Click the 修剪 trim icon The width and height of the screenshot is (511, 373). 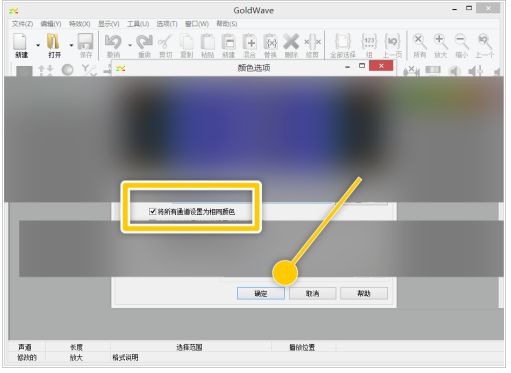coord(312,42)
